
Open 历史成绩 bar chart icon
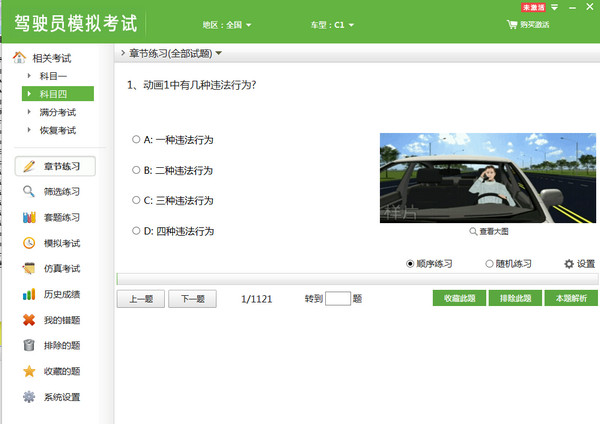pos(29,294)
